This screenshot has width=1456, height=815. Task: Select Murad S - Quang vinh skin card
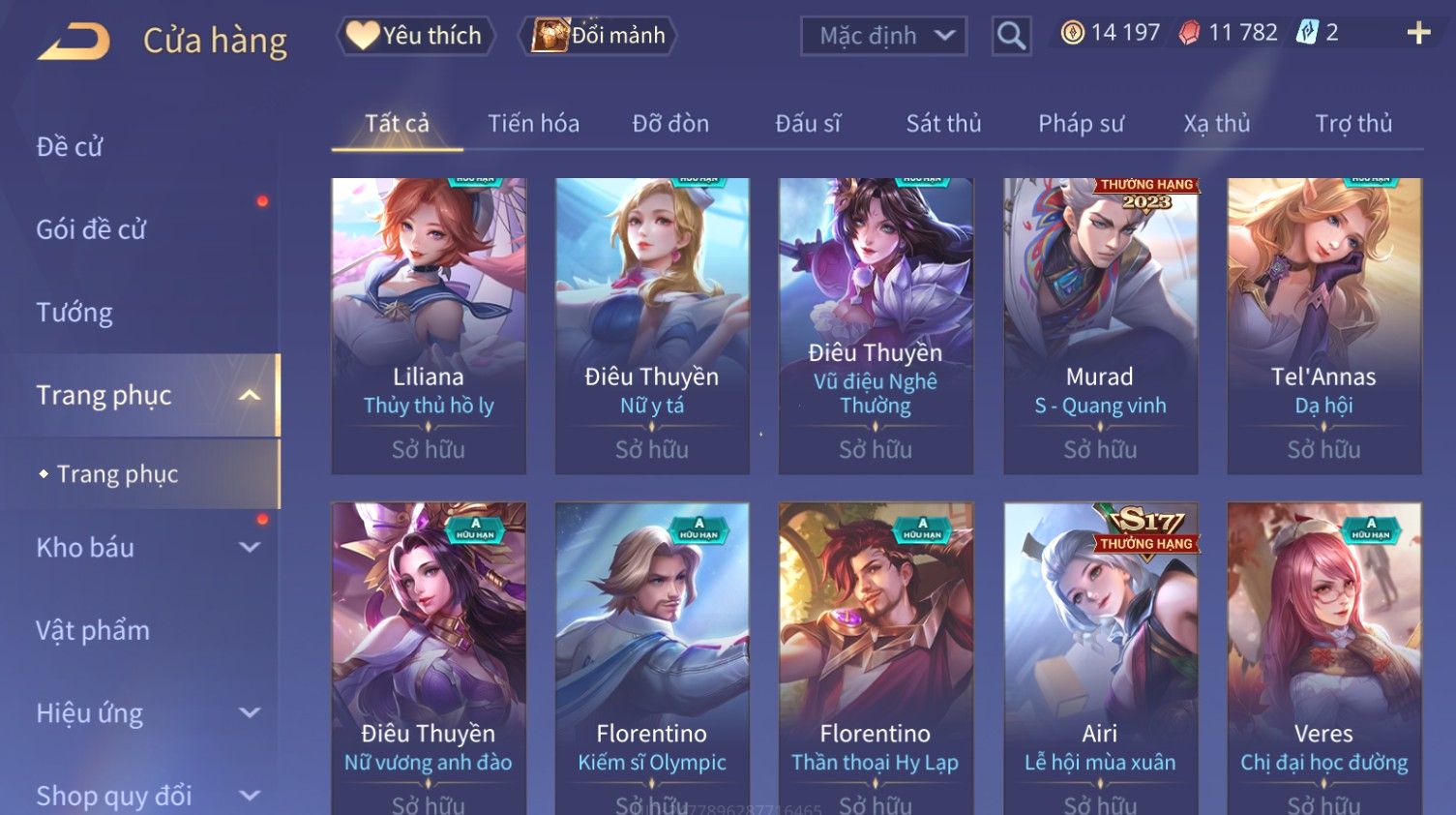[1100, 325]
